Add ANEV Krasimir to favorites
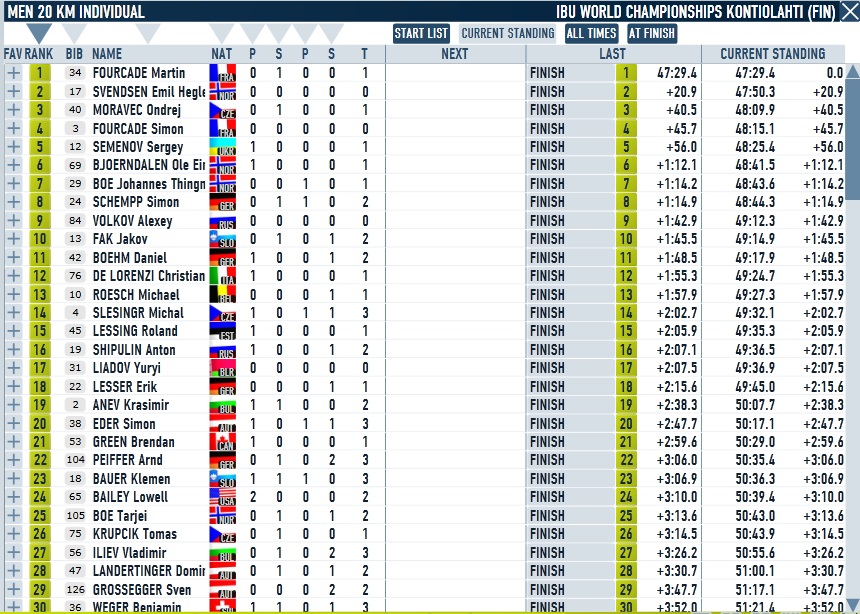Screen dimensions: 860x614 point(14,405)
